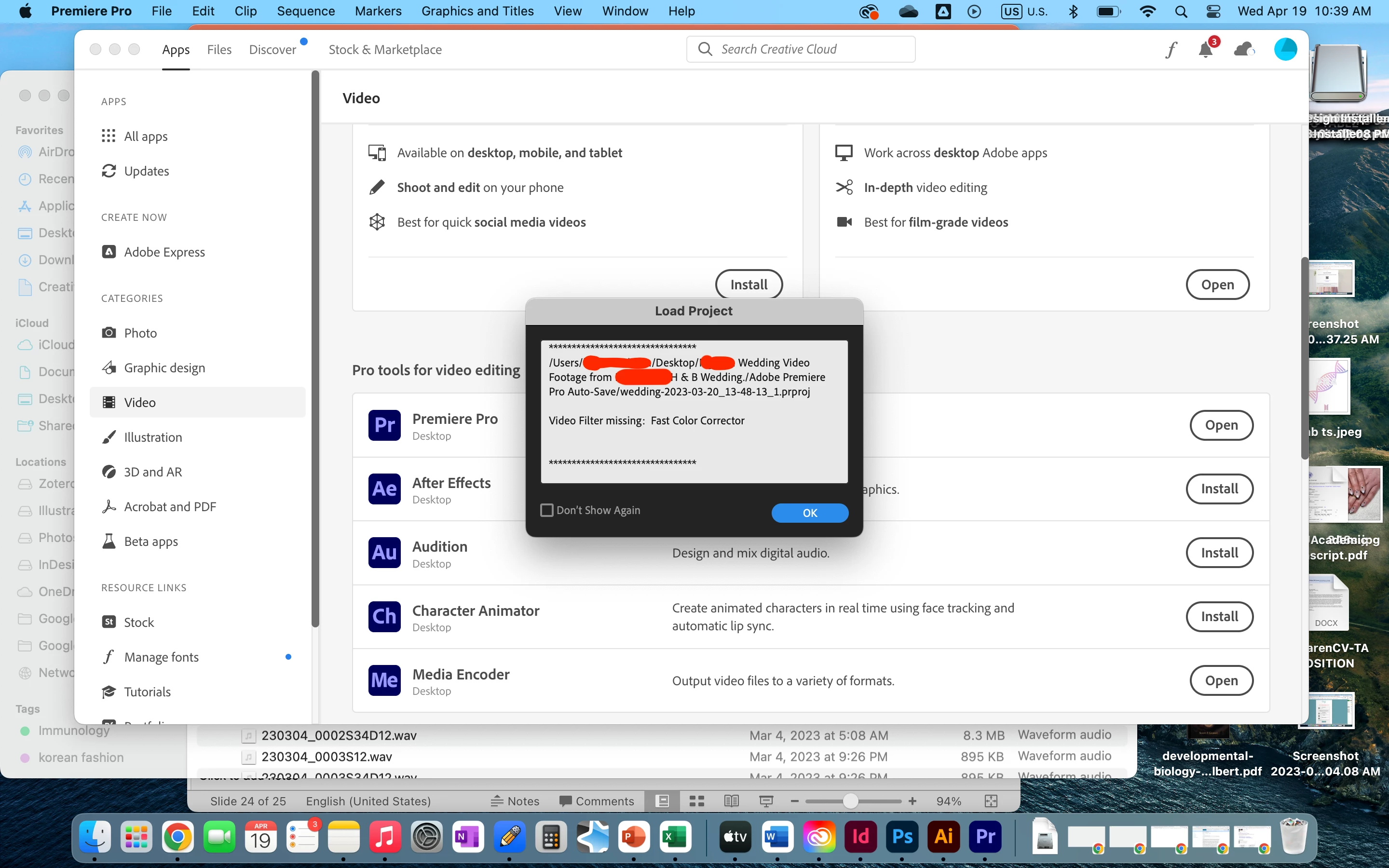
Task: Switch to slide sorter grid view
Action: pos(697,801)
